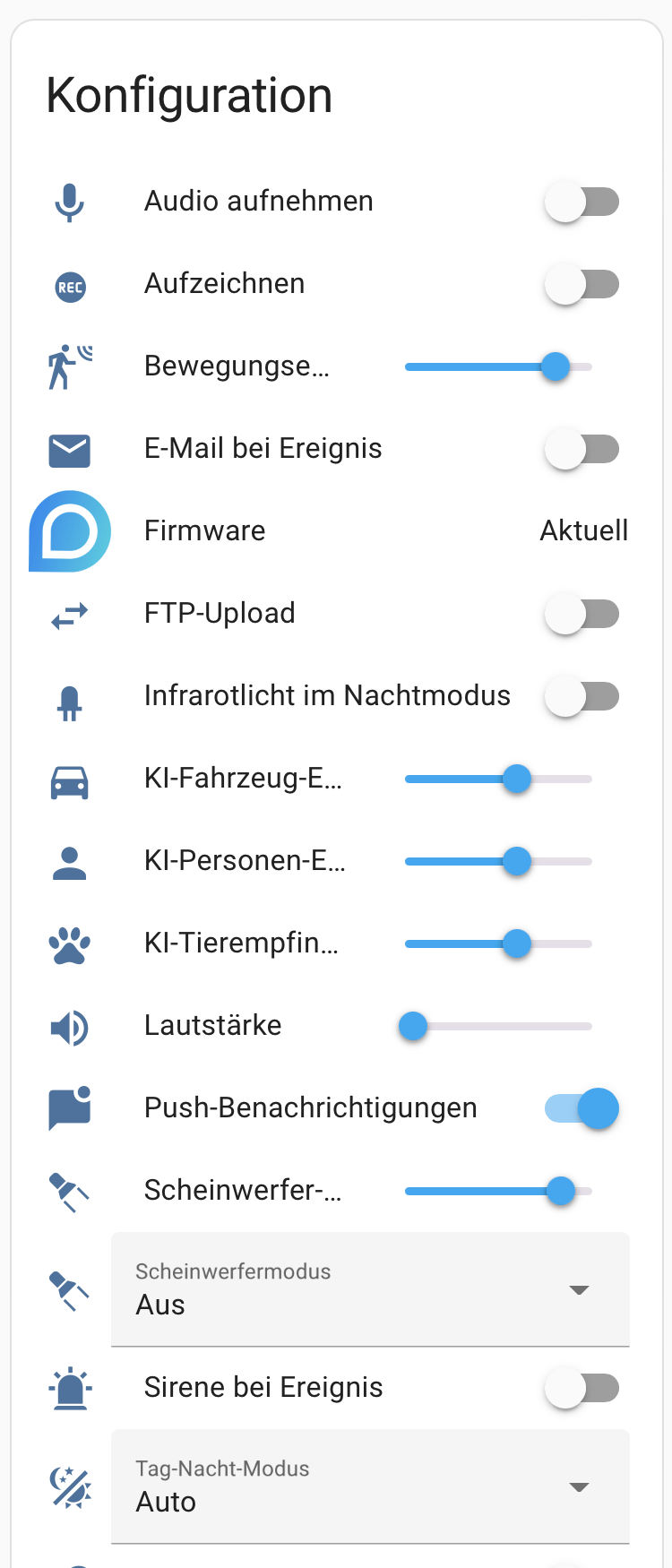Screen dimensions: 672x1568
Task: Click the siren icon beside Sirene bei Ereignis
Action: 69,1389
